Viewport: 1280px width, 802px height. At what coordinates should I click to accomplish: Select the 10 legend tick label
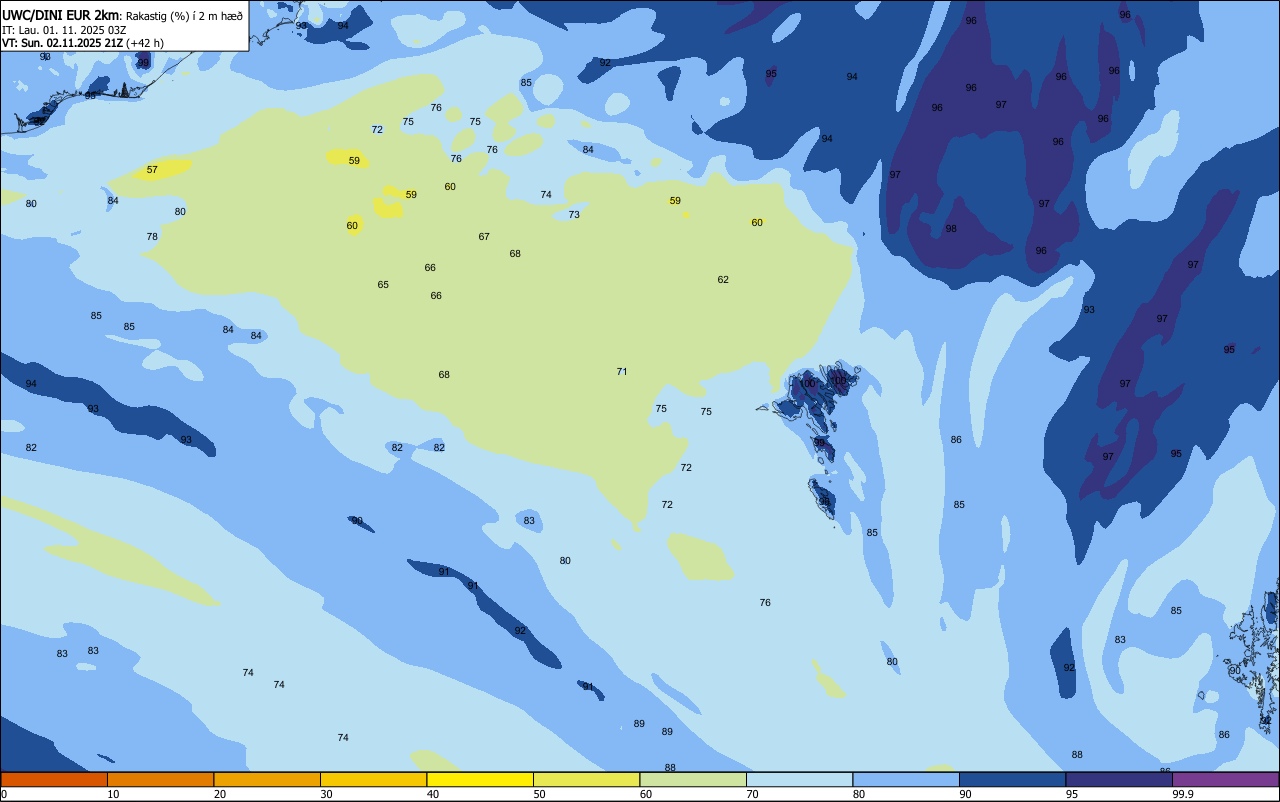coord(114,794)
